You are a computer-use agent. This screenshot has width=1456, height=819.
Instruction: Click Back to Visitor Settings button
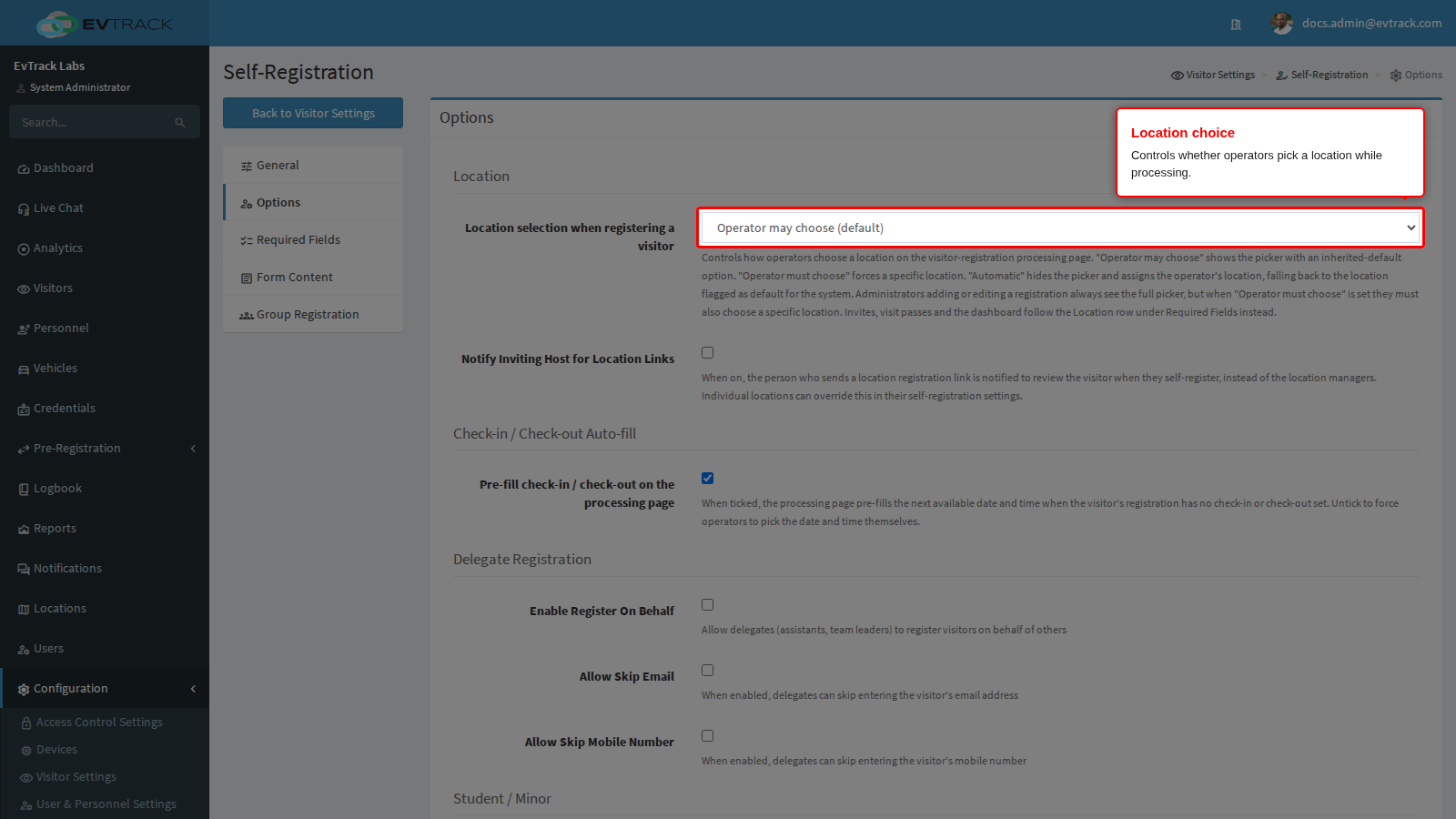[313, 113]
